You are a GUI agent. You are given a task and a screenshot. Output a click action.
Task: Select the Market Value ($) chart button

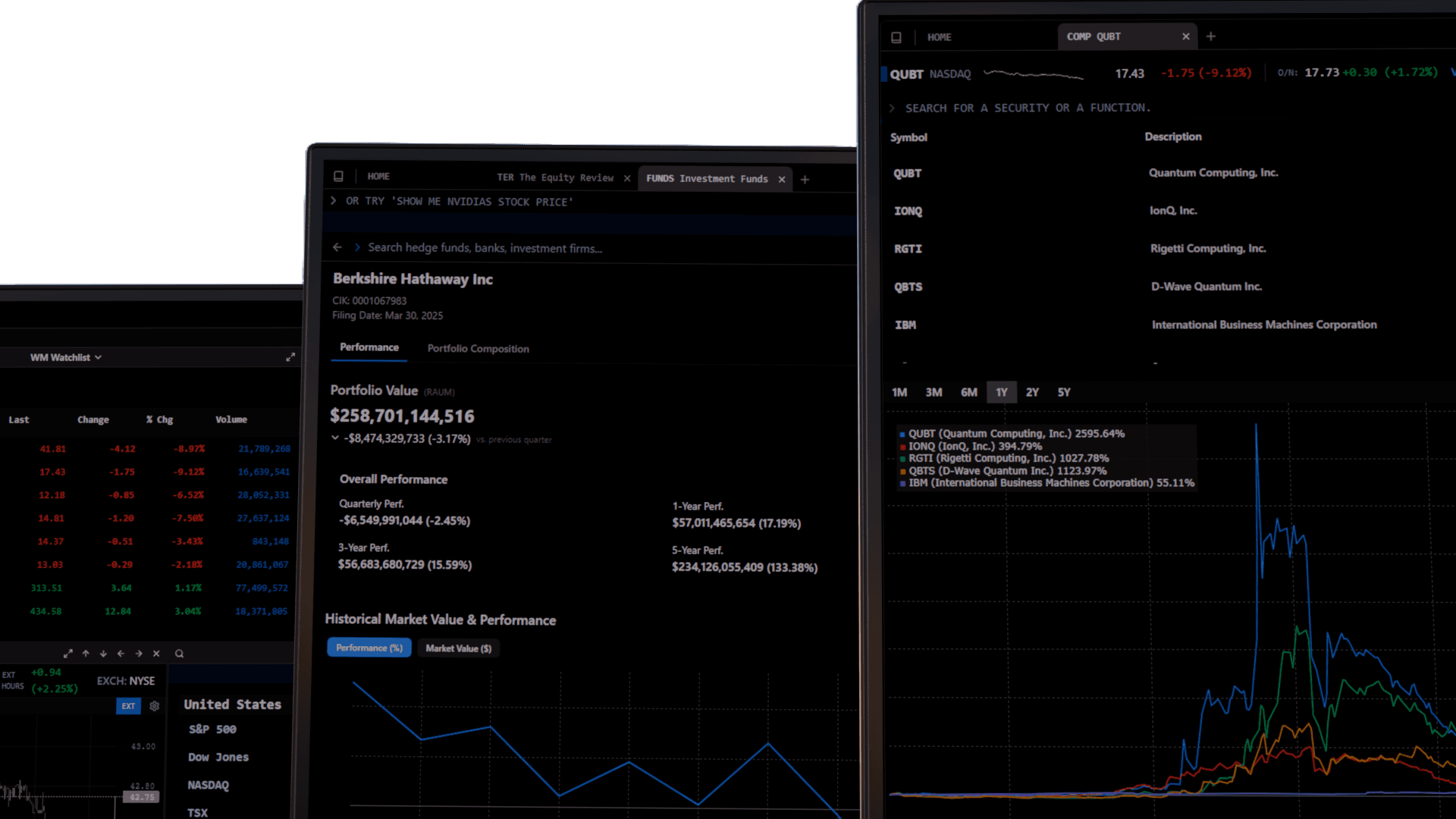[459, 648]
